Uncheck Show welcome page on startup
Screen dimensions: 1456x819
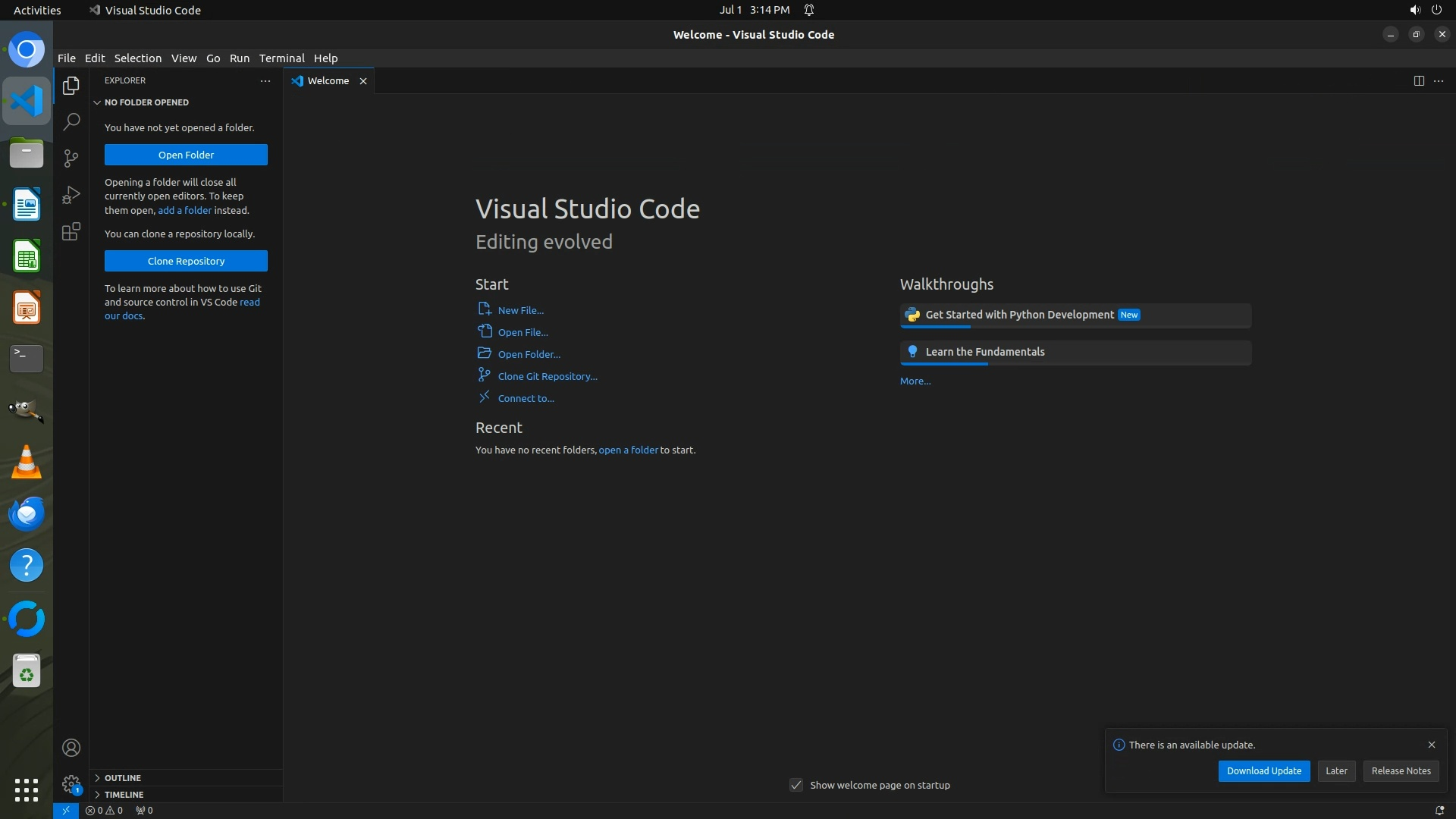796,785
